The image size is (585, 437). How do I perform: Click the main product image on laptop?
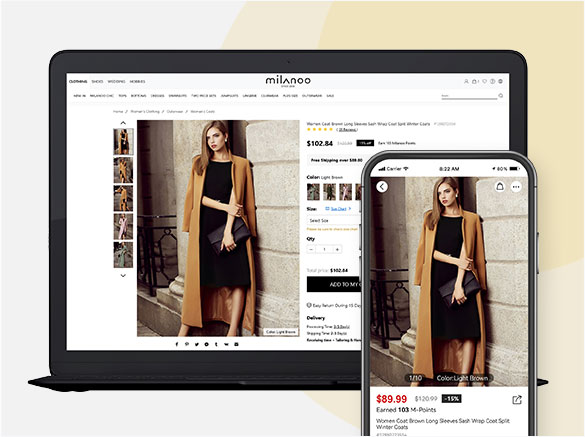click(x=218, y=228)
